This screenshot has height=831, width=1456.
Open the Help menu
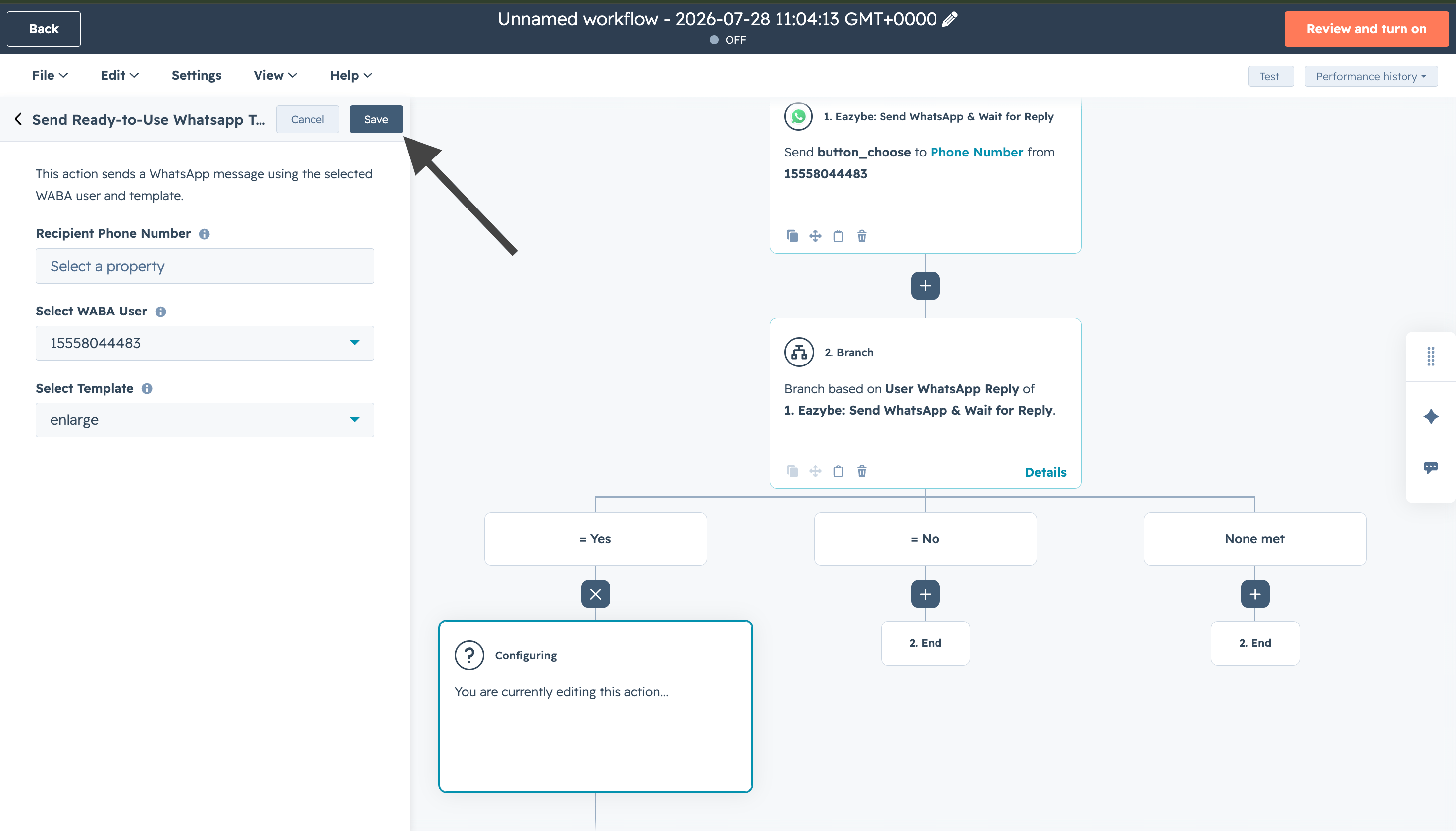coord(351,75)
